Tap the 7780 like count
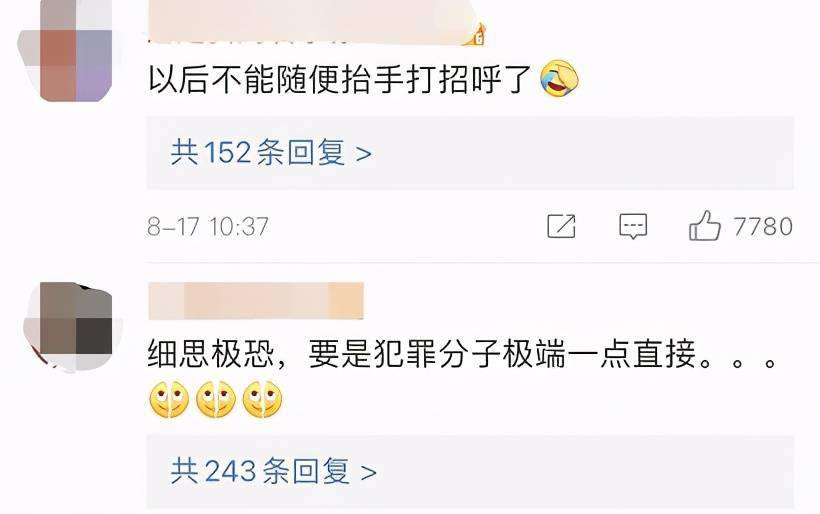This screenshot has height=514, width=820. click(763, 226)
